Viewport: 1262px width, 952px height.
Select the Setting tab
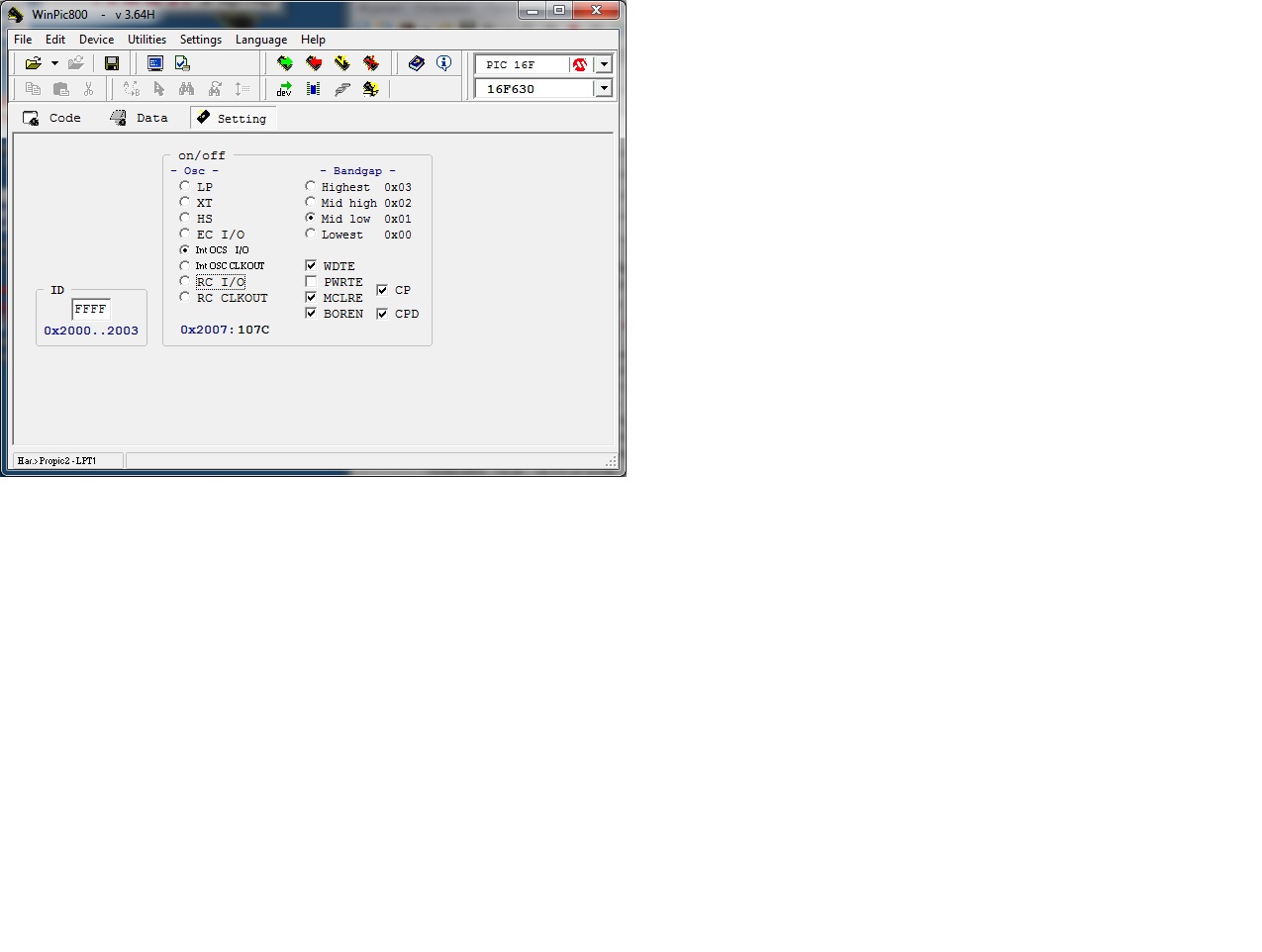233,118
